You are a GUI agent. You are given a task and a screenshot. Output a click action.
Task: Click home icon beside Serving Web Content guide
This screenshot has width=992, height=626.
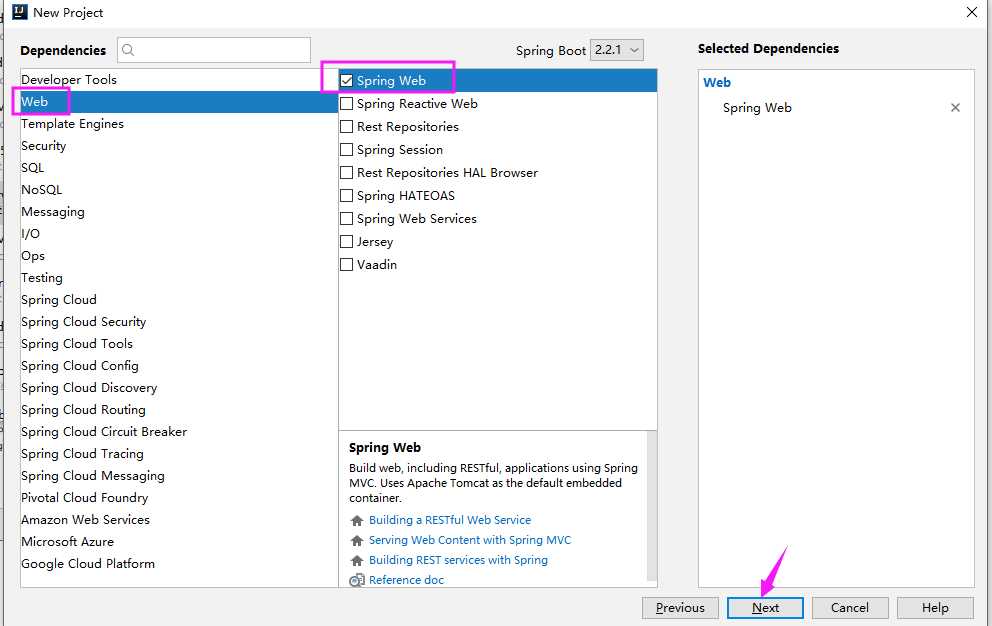click(357, 541)
